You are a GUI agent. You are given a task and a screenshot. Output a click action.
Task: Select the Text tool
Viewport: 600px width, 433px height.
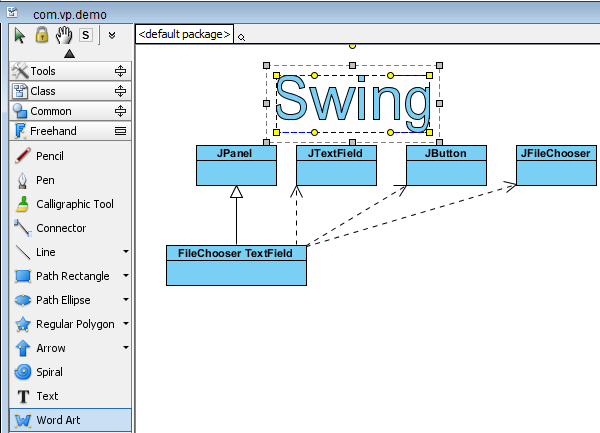70,396
